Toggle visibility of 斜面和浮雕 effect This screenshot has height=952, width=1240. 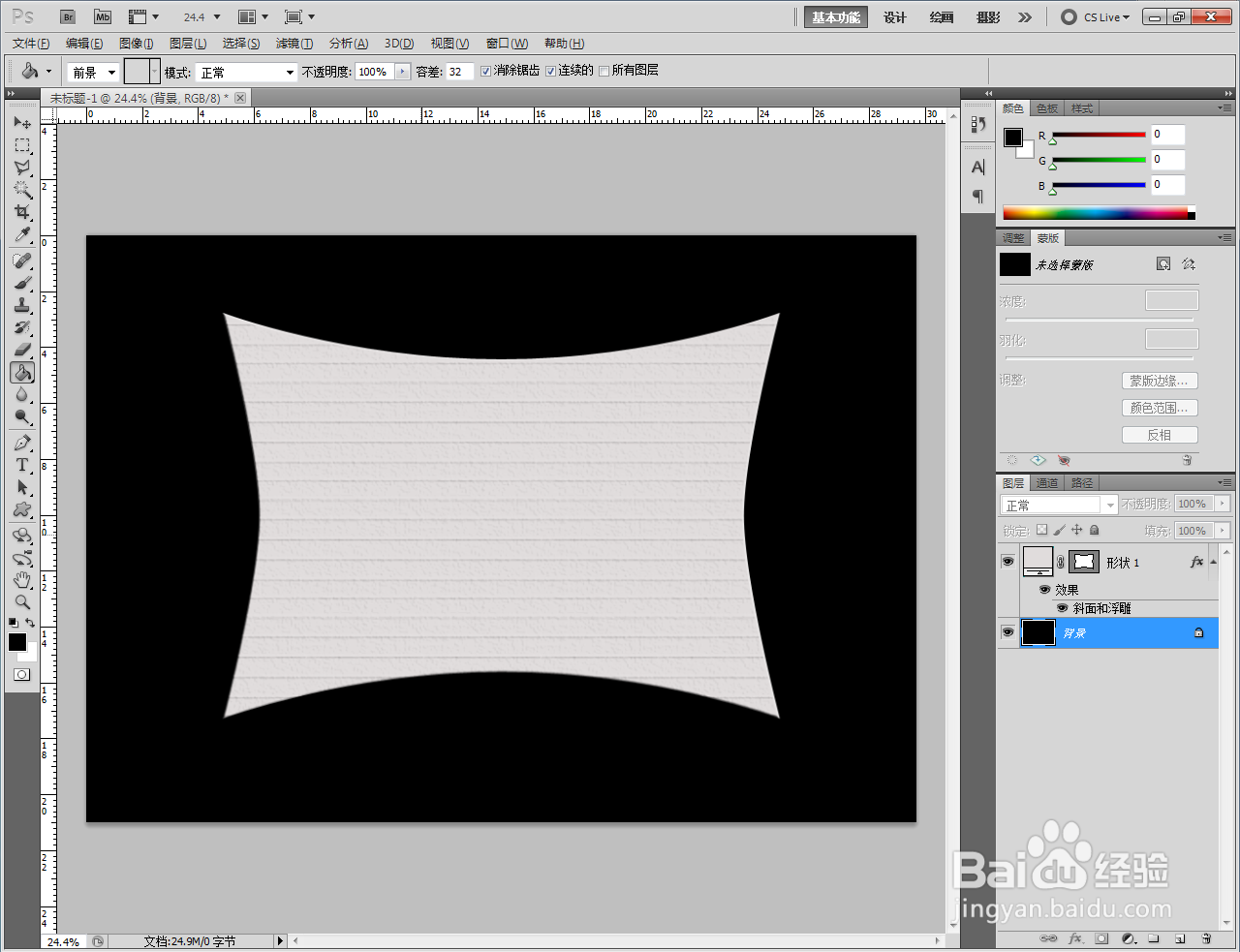point(1062,608)
